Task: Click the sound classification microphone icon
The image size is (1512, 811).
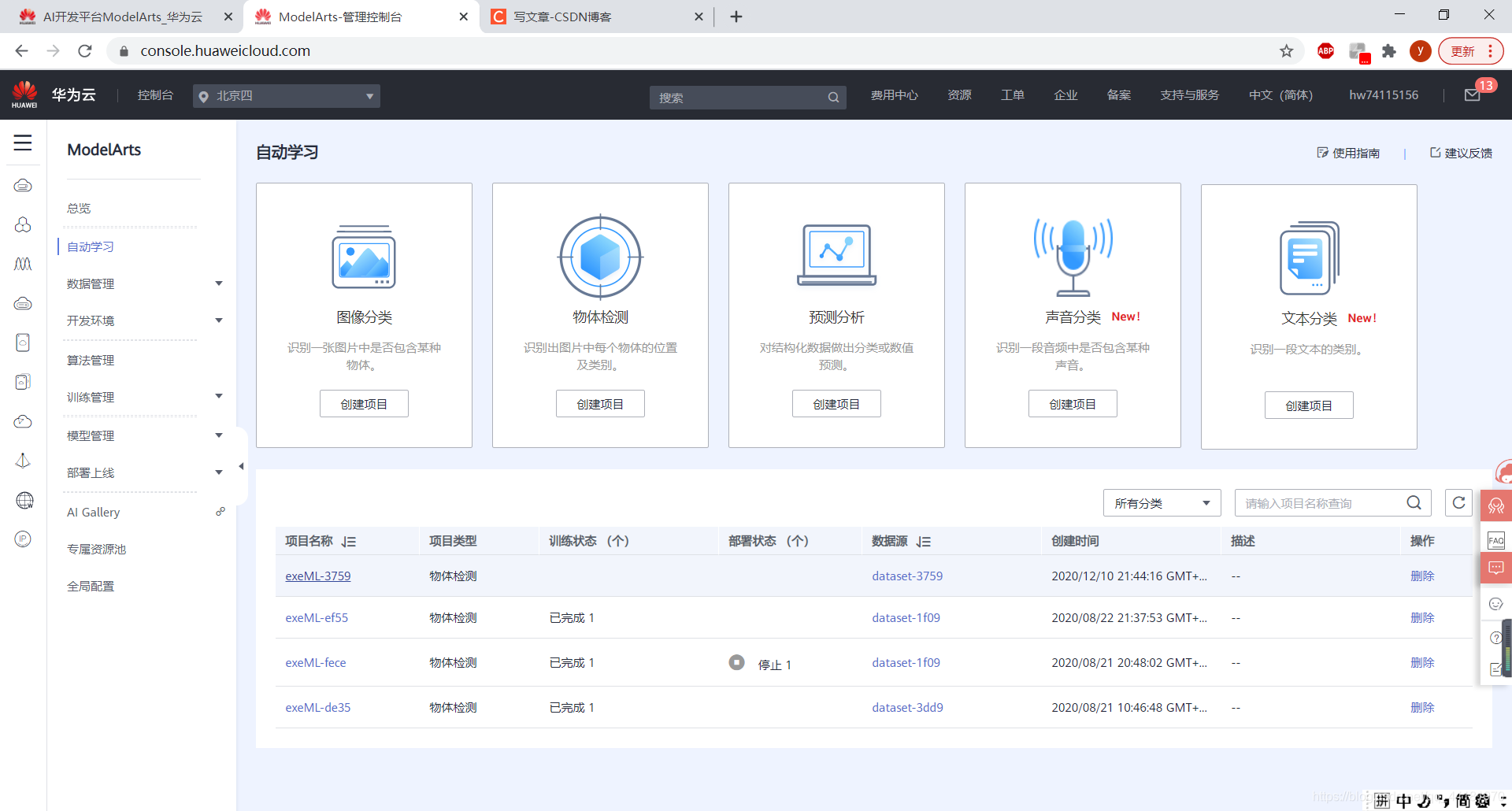Action: coord(1073,257)
